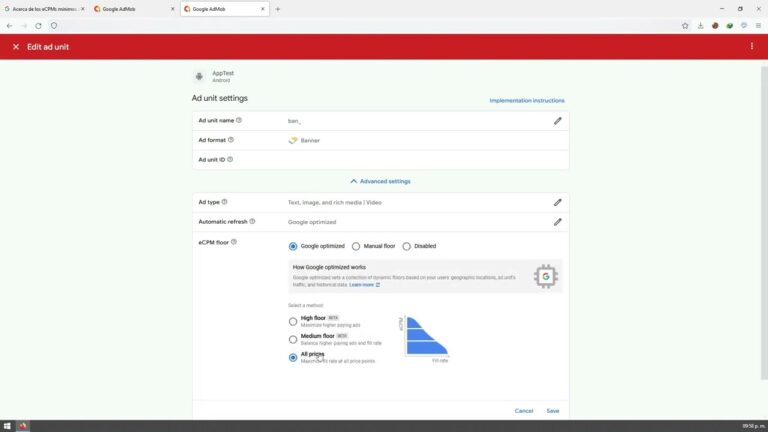Click the AppTest Android app icon
The image size is (768, 432).
[x=199, y=76]
